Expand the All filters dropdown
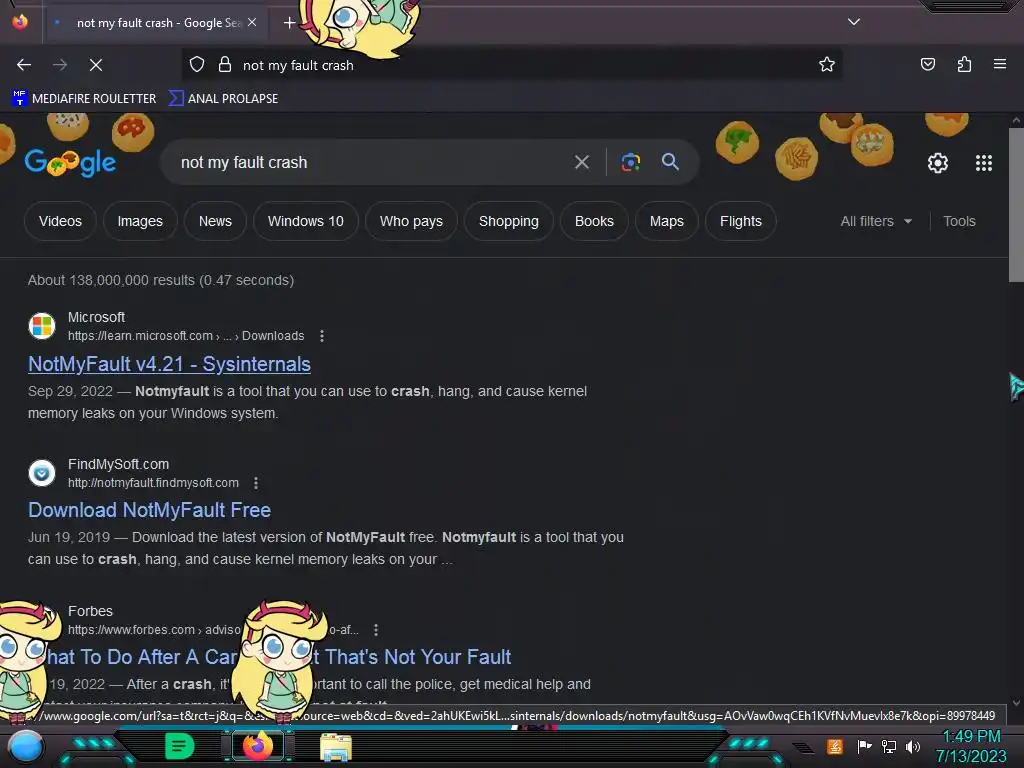1024x768 pixels. click(876, 221)
